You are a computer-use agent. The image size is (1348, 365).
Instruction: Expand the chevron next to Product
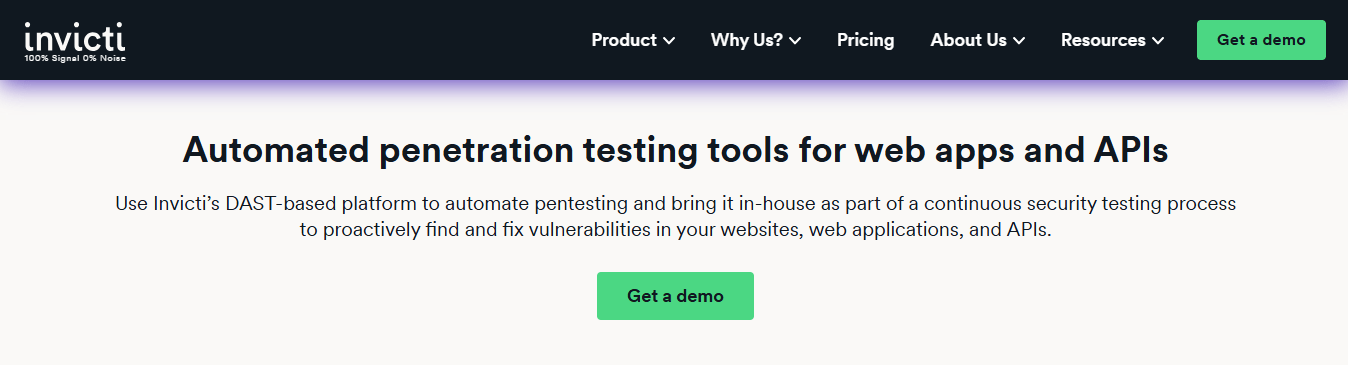coord(669,41)
